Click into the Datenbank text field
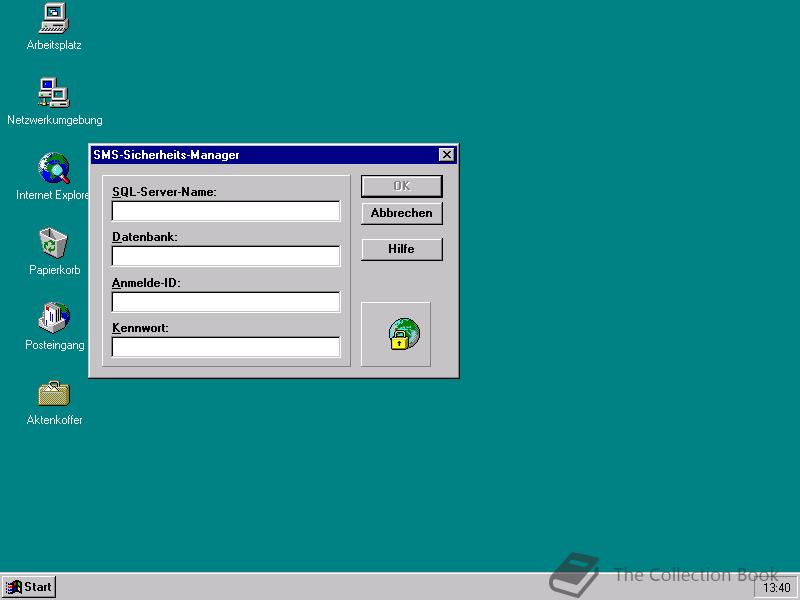This screenshot has width=800, height=600. click(x=226, y=256)
